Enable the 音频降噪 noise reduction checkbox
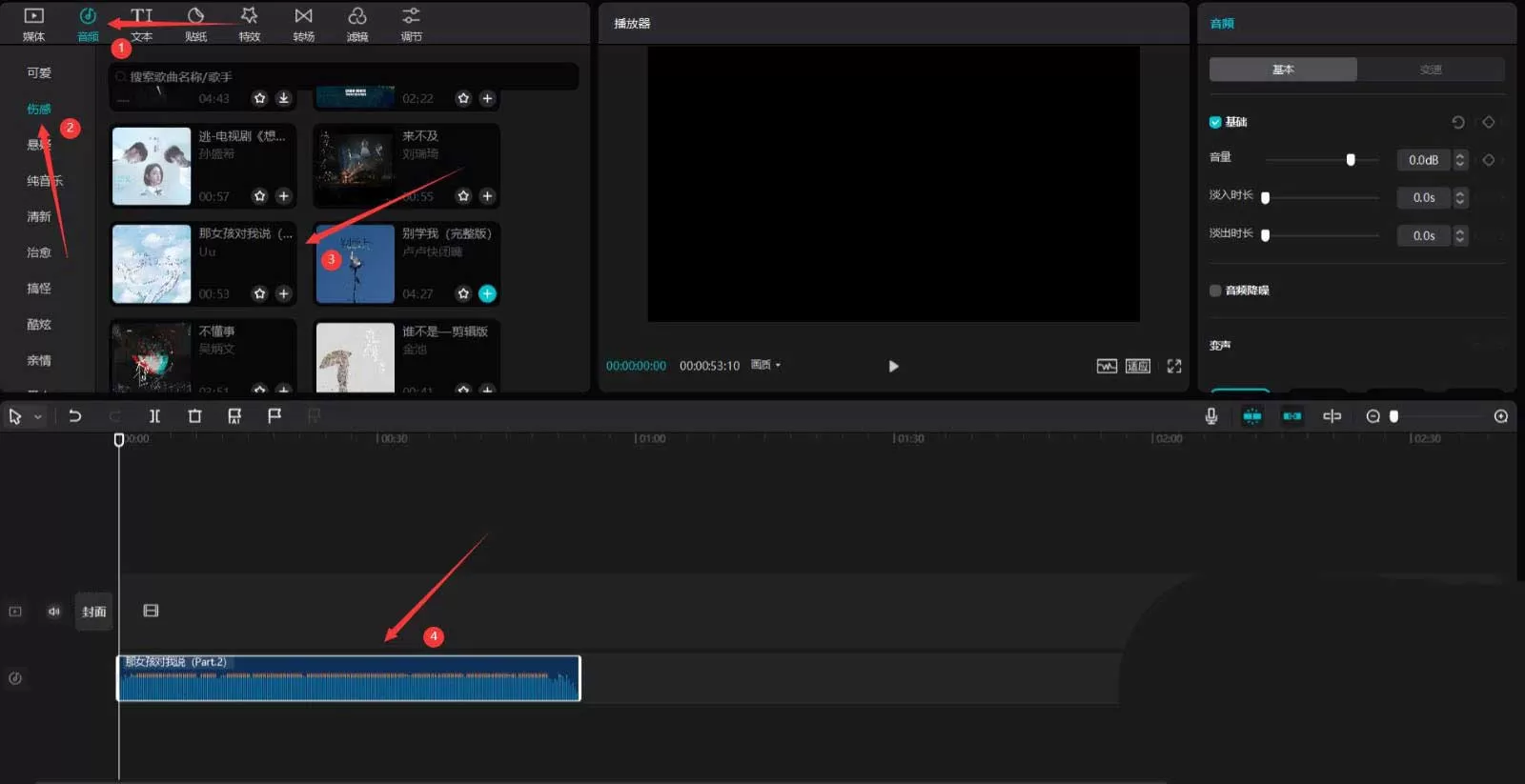The width and height of the screenshot is (1525, 784). pyautogui.click(x=1215, y=291)
